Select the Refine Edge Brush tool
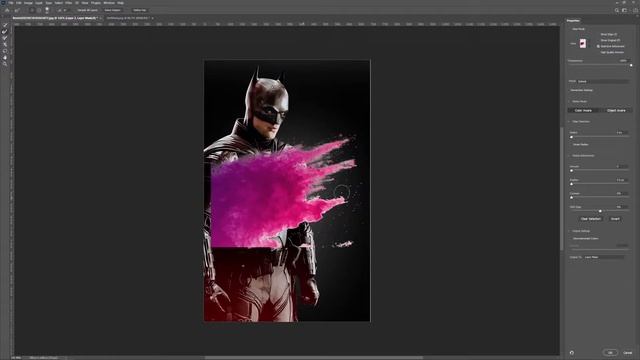640x360 pixels. 5,31
